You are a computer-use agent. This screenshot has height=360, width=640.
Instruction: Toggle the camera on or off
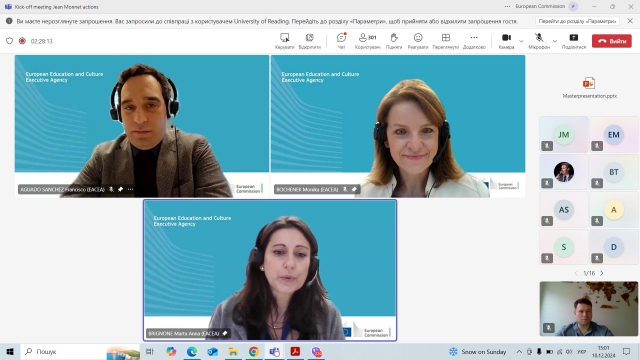(x=506, y=41)
